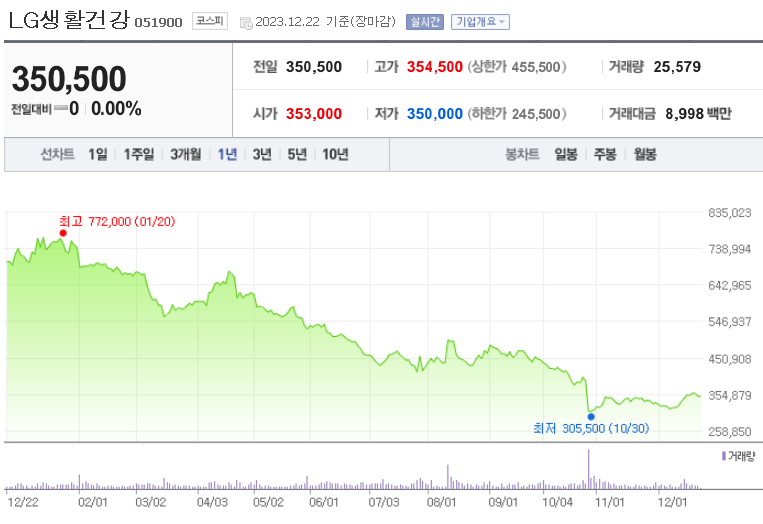Click the y-axis label 258,850
763x524 pixels.
729,432
